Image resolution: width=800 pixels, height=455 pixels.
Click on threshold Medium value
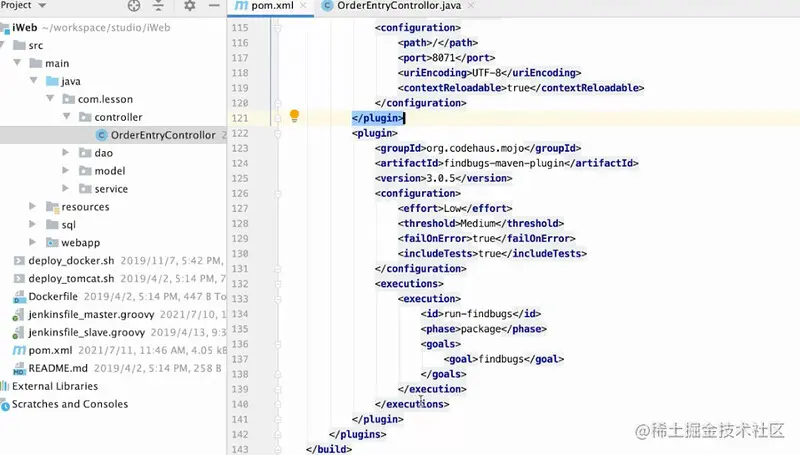click(478, 223)
